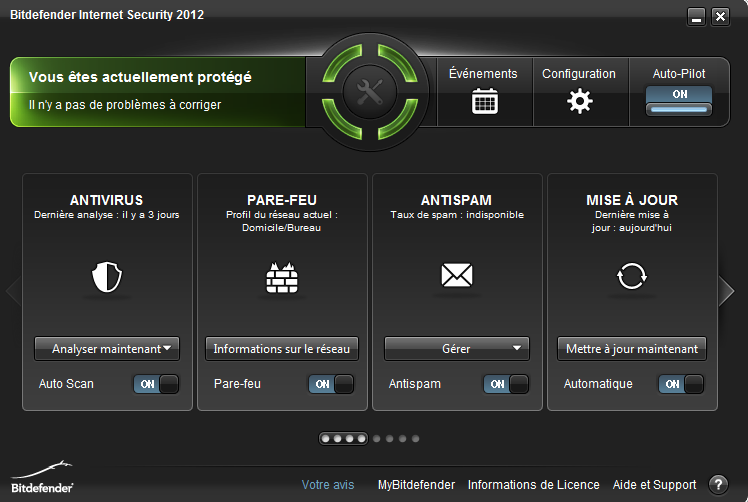Open Informations sur le réseau
This screenshot has width=748, height=502.
click(x=282, y=349)
